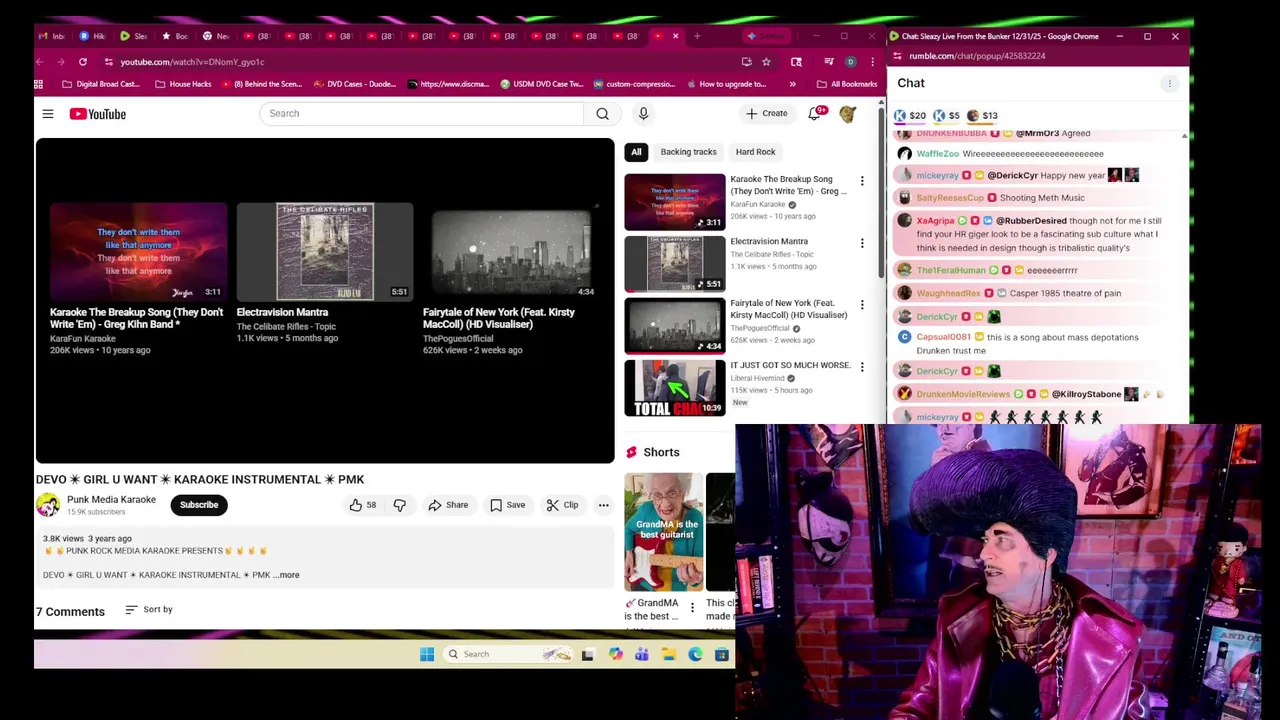Click the Windows taskbar search box
The width and height of the screenshot is (1280, 720).
pyautogui.click(x=508, y=654)
